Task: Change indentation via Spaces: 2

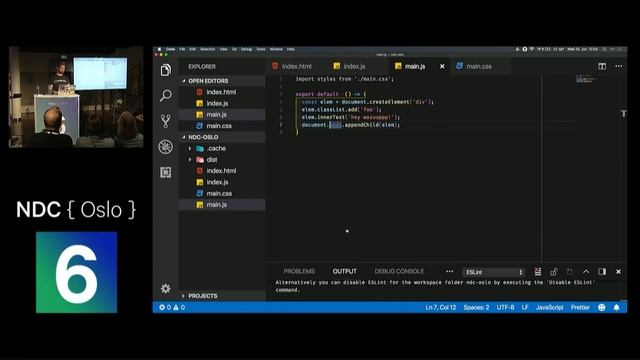Action: coord(476,307)
